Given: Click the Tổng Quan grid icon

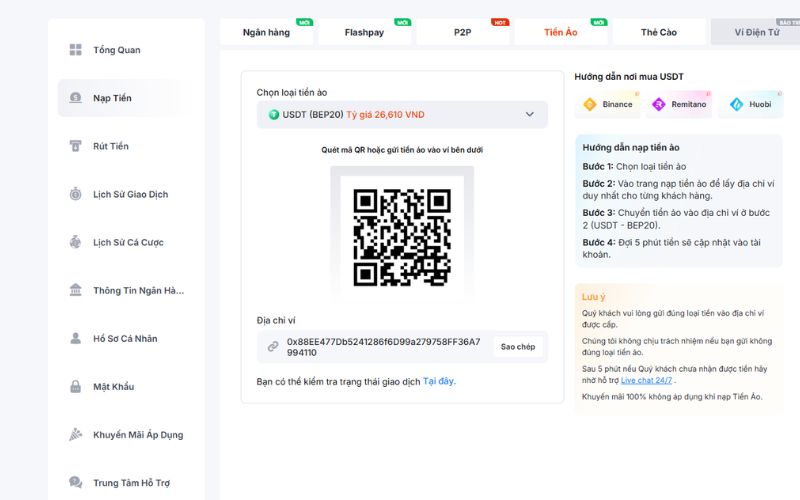Looking at the screenshot, I should 76,49.
